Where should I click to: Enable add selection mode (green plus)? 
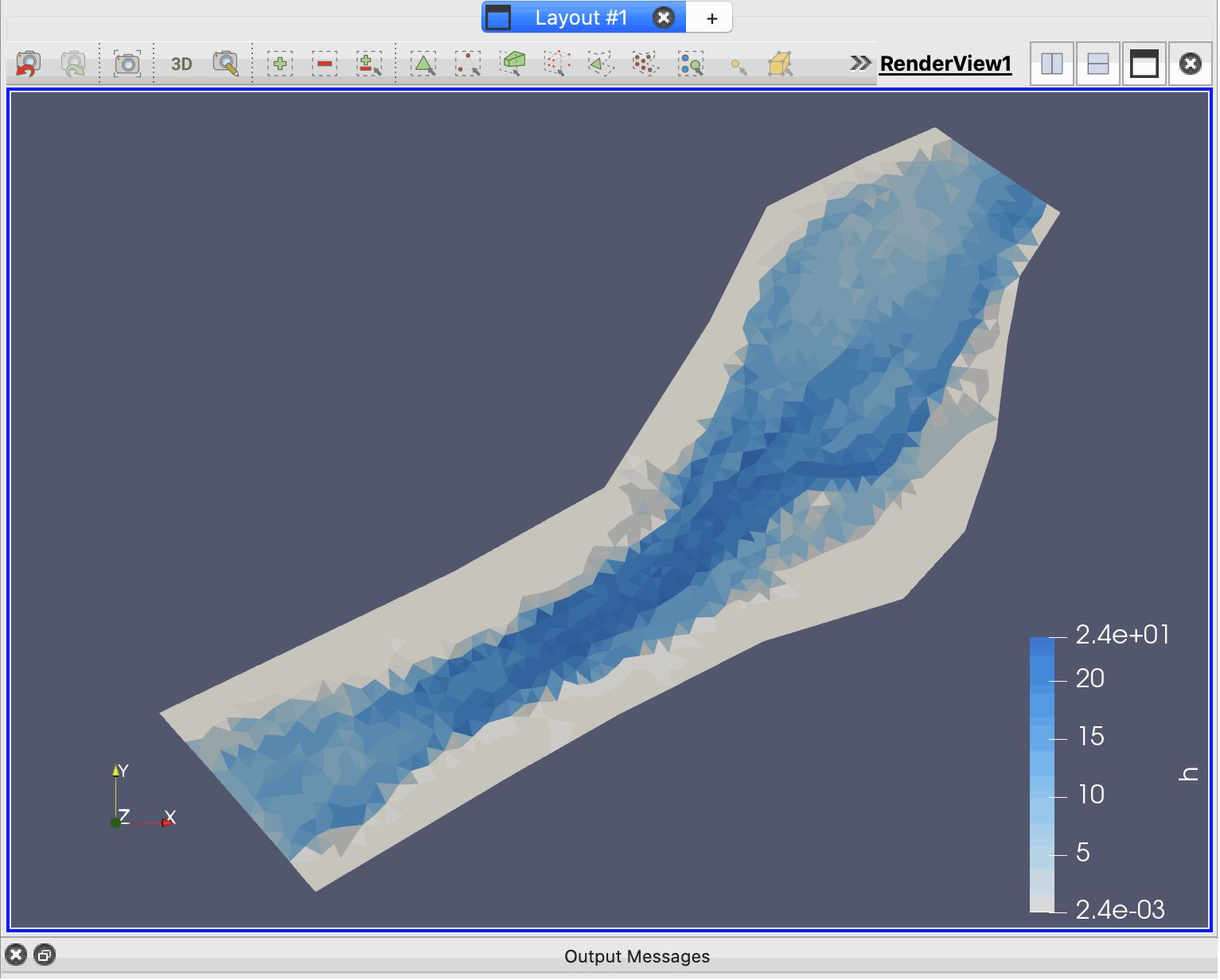coord(280,64)
